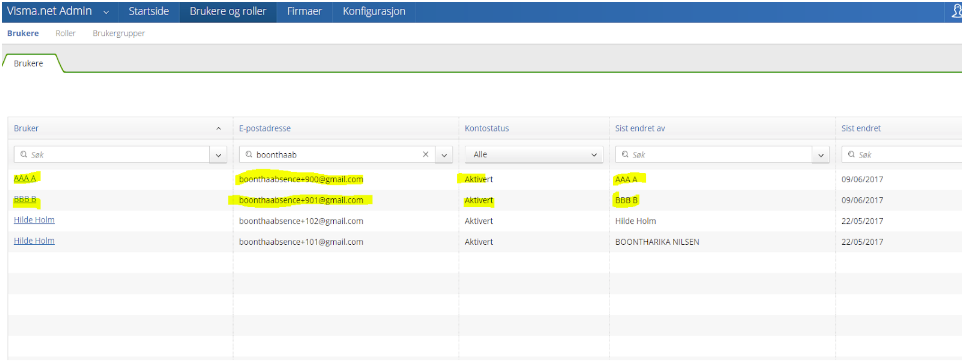Viewport: 966px width, 364px height.
Task: Expand the Bruker filter options dropdown
Action: 218,155
